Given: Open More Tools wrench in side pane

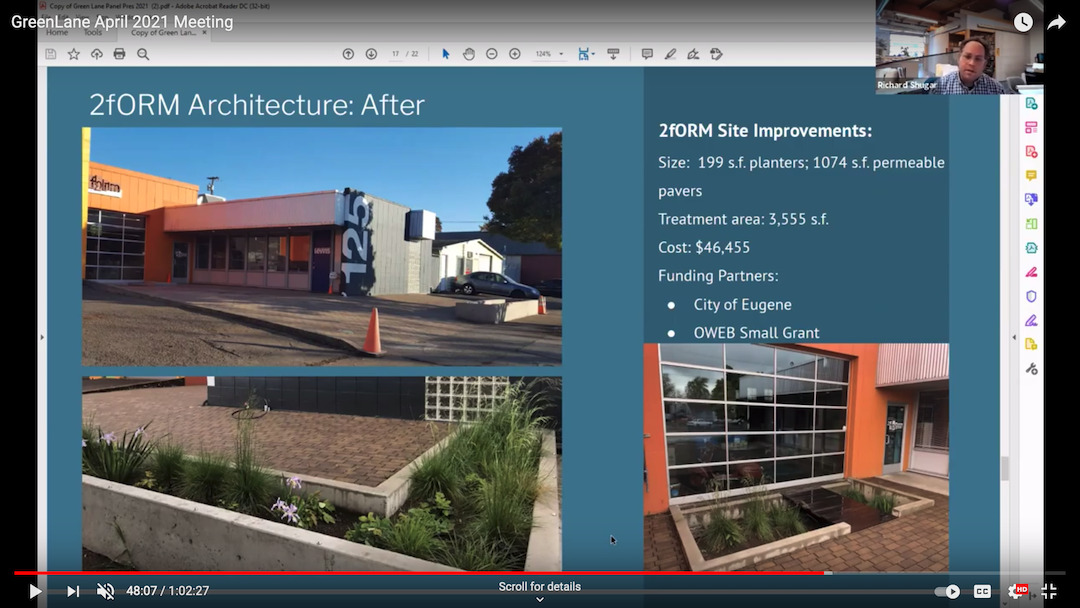Looking at the screenshot, I should point(1031,369).
